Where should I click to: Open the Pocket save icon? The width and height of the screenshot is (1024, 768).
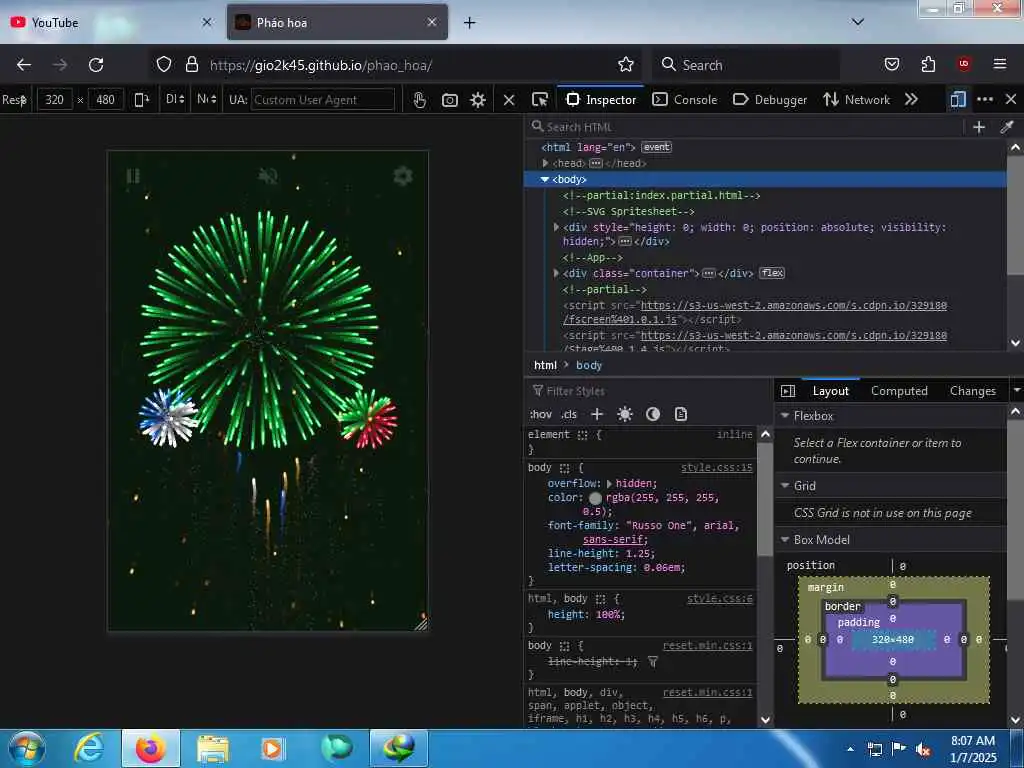[x=891, y=64]
